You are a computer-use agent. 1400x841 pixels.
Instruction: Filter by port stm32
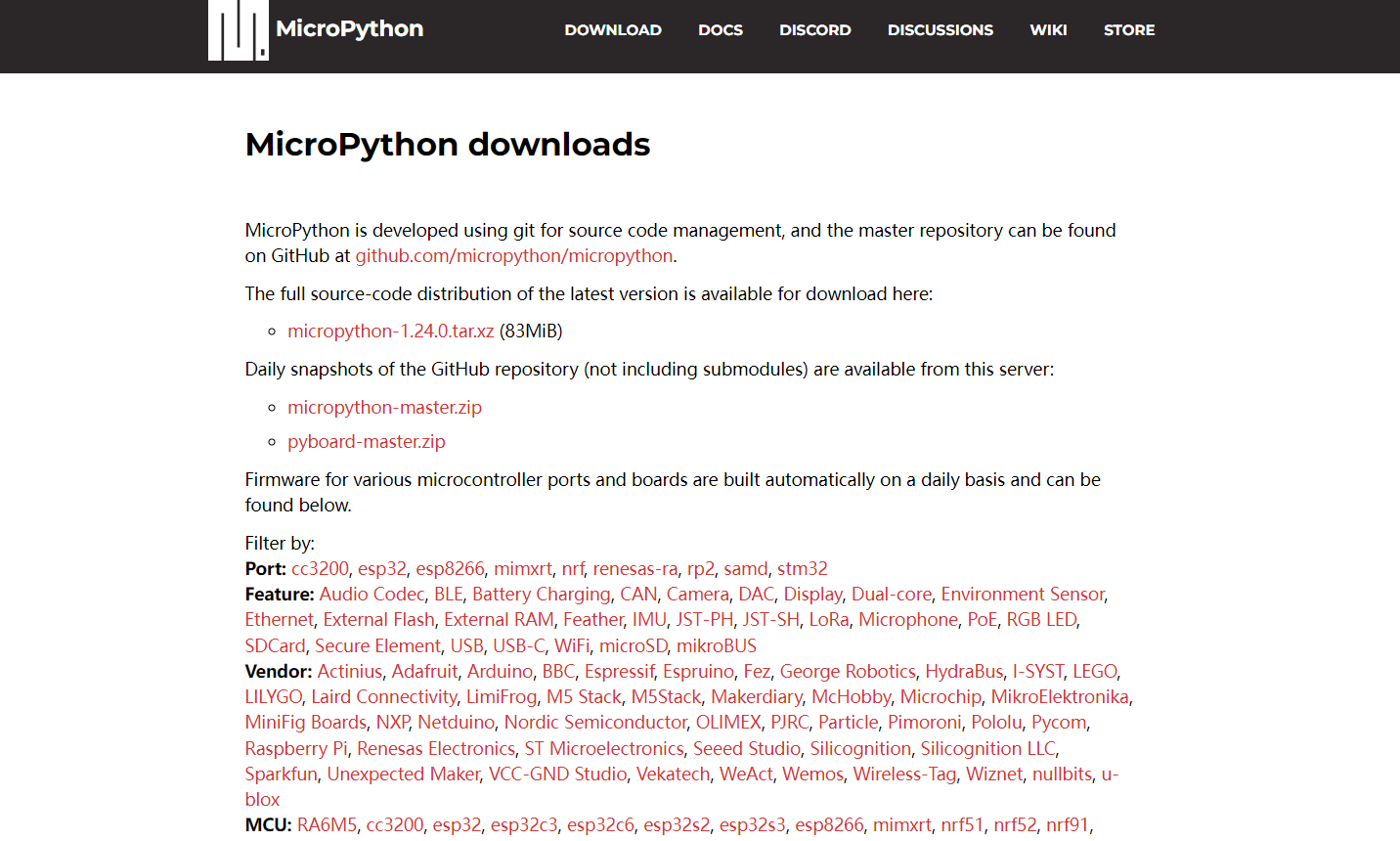pos(803,569)
